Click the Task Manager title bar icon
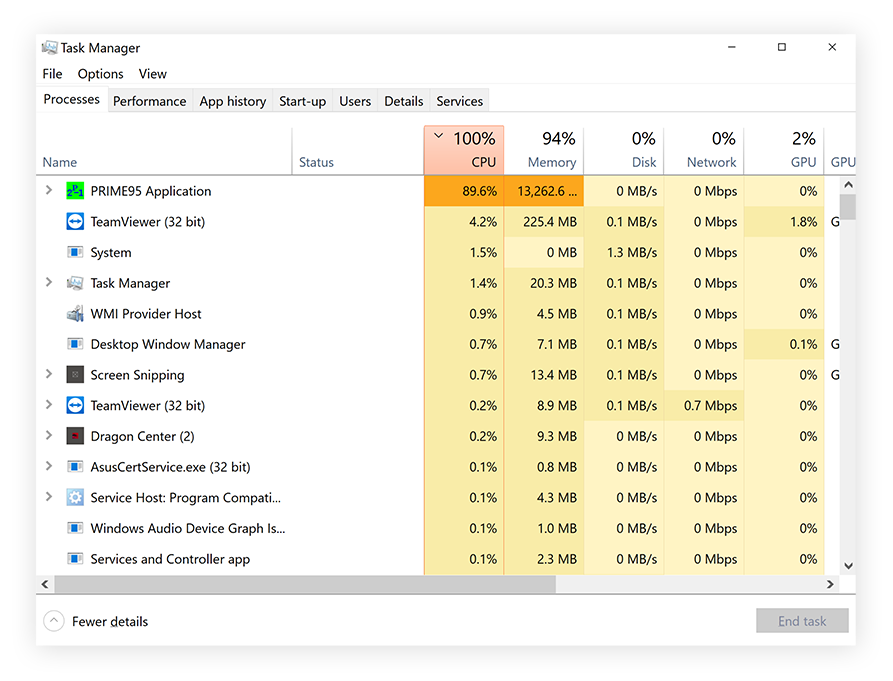Viewport: 893px width, 681px height. tap(50, 47)
